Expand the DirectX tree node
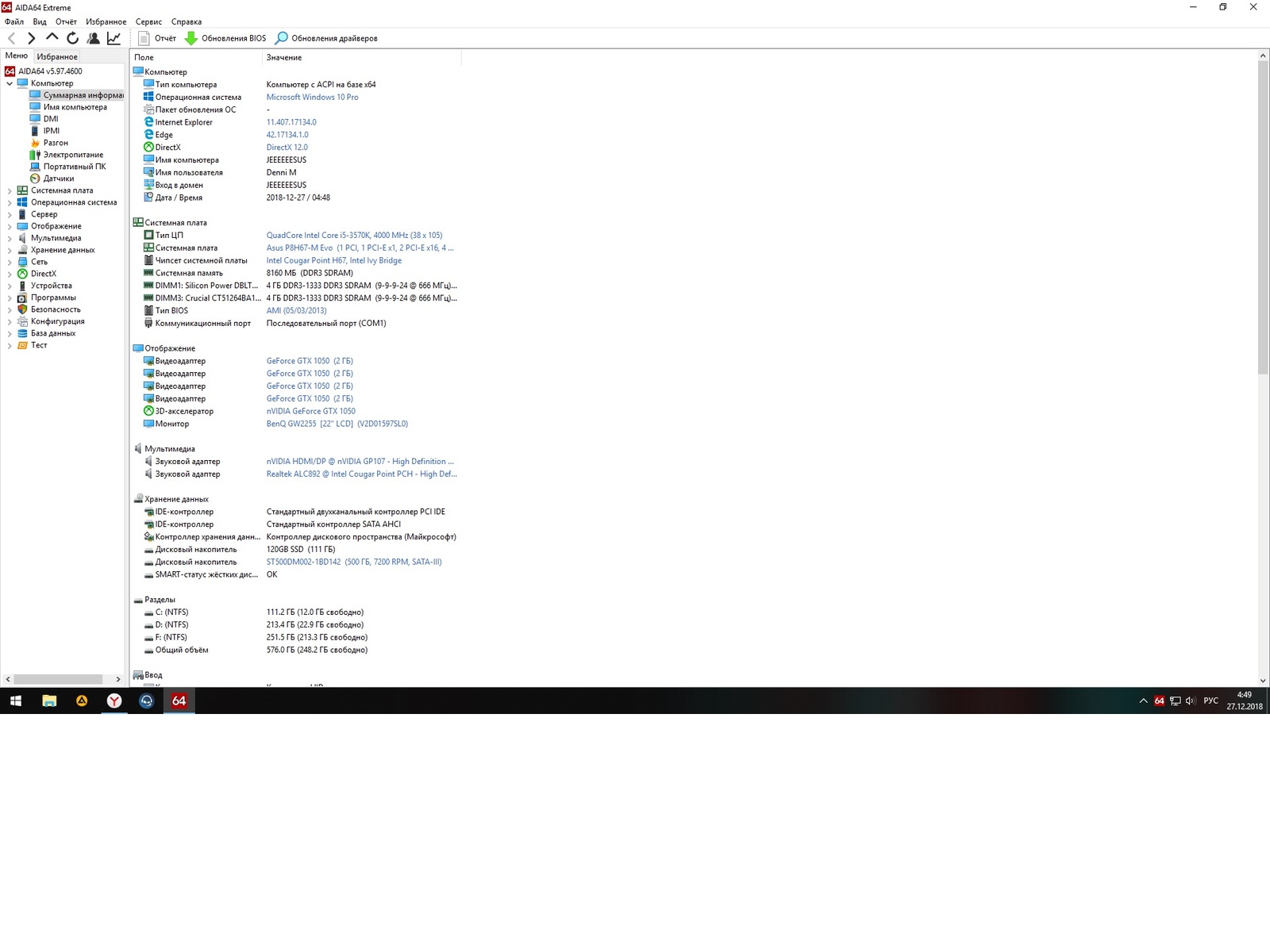This screenshot has height=952, width=1270. [10, 274]
